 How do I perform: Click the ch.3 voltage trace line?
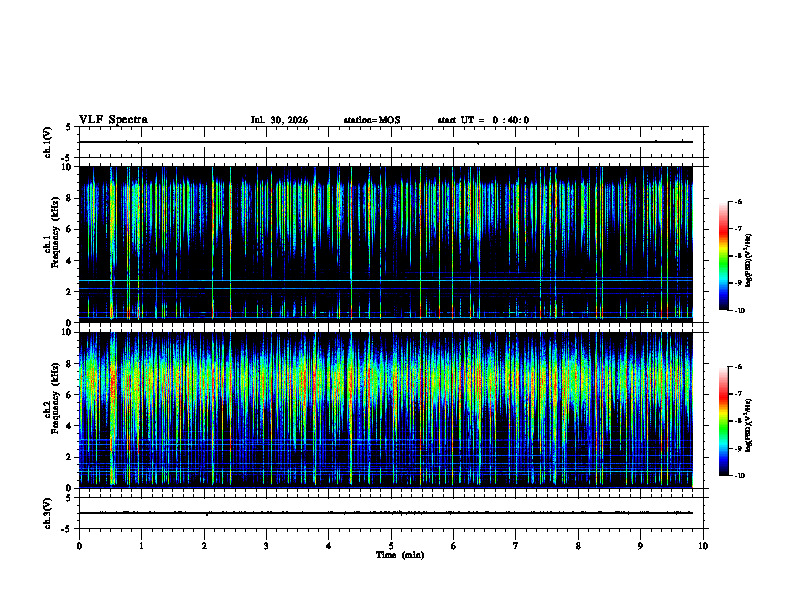(386, 513)
